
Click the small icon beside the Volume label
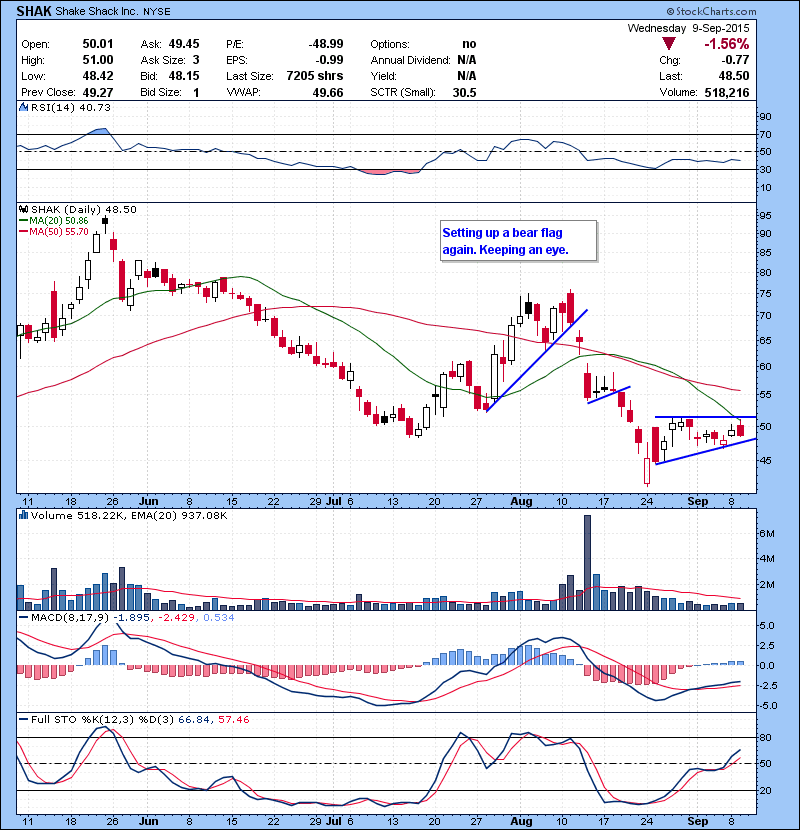coord(21,514)
